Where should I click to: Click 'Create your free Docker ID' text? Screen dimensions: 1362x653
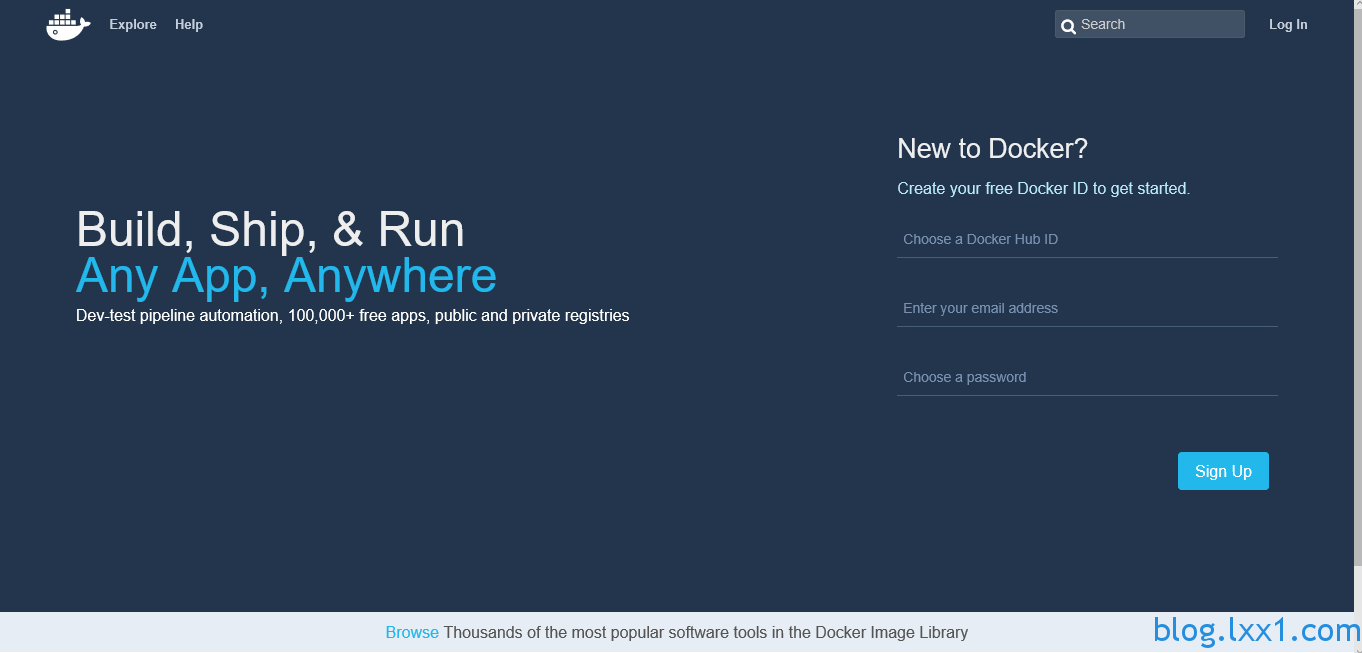point(1043,188)
